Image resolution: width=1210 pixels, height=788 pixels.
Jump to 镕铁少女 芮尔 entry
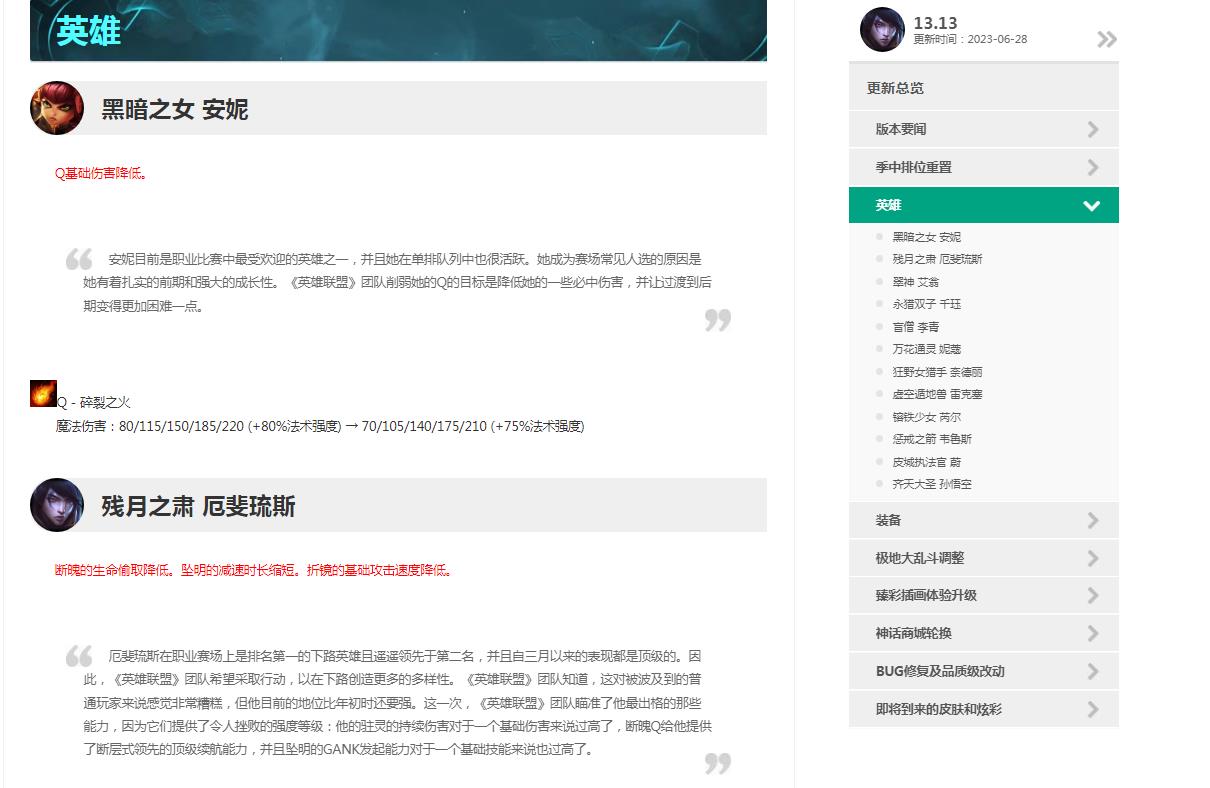[x=926, y=417]
